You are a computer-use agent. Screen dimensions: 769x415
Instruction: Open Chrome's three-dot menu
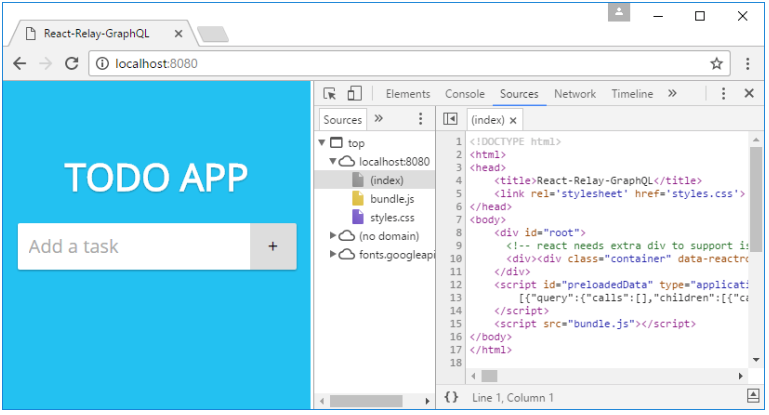coord(747,63)
